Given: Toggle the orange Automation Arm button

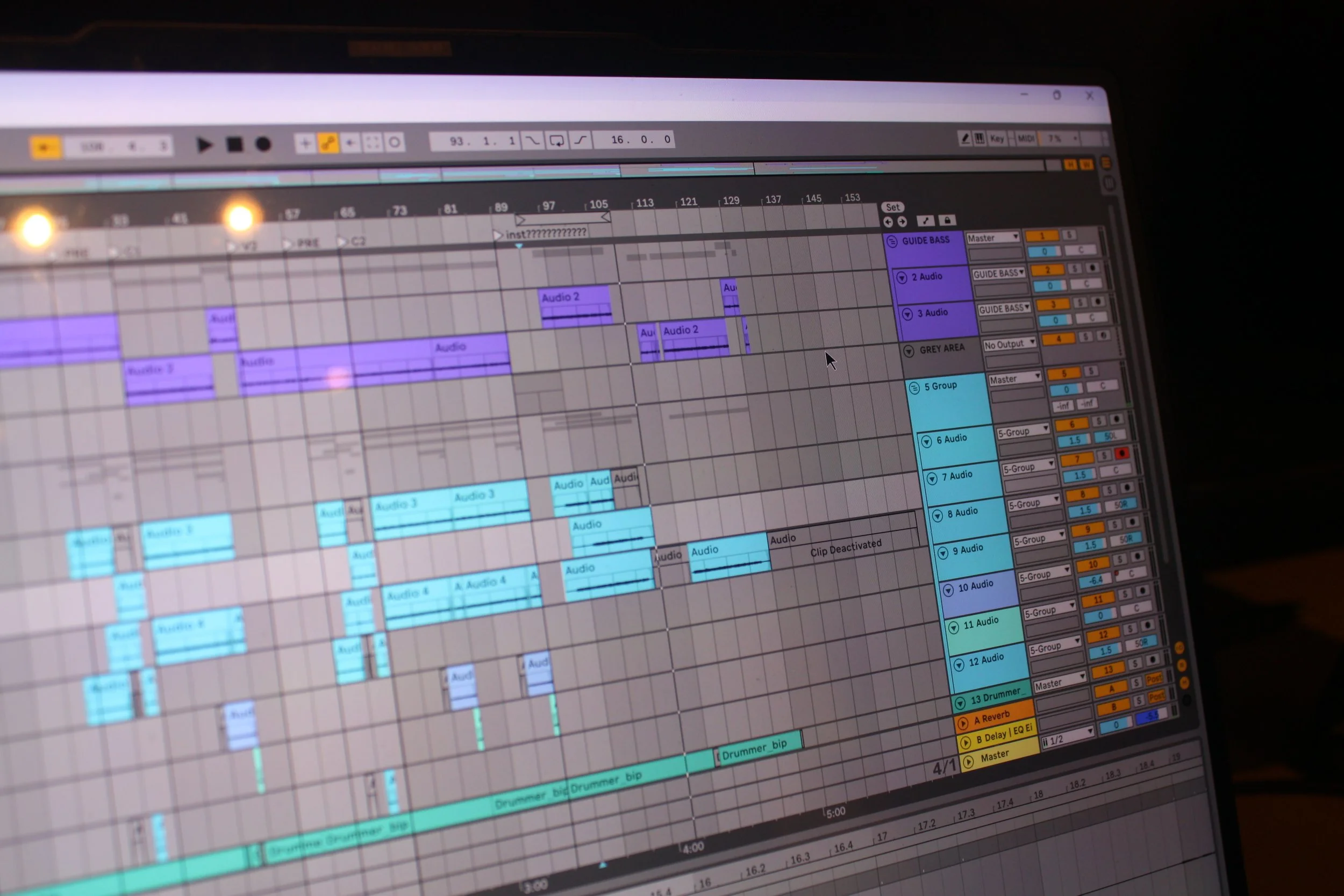Looking at the screenshot, I should [x=328, y=143].
